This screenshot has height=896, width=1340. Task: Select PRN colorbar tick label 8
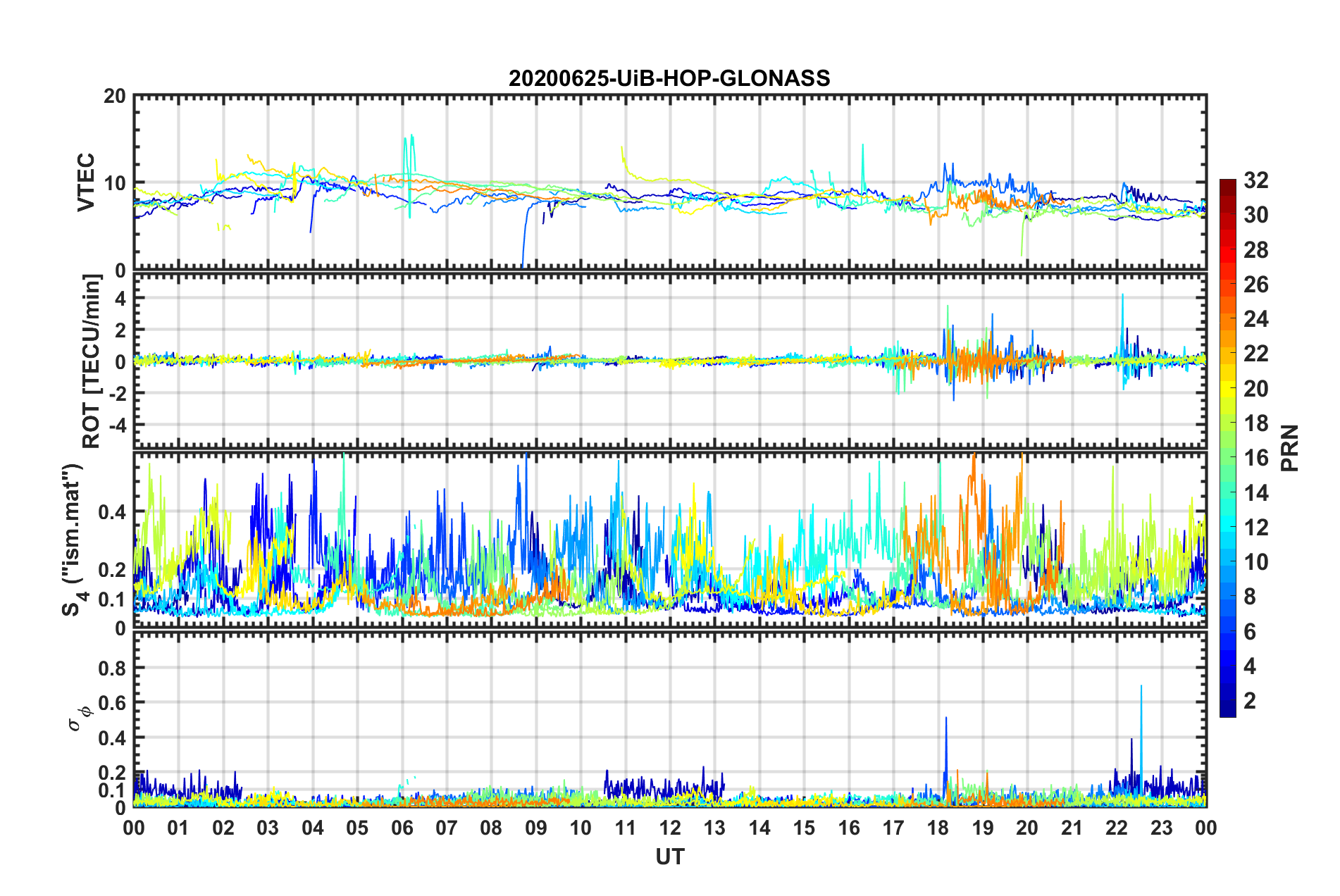(1249, 597)
